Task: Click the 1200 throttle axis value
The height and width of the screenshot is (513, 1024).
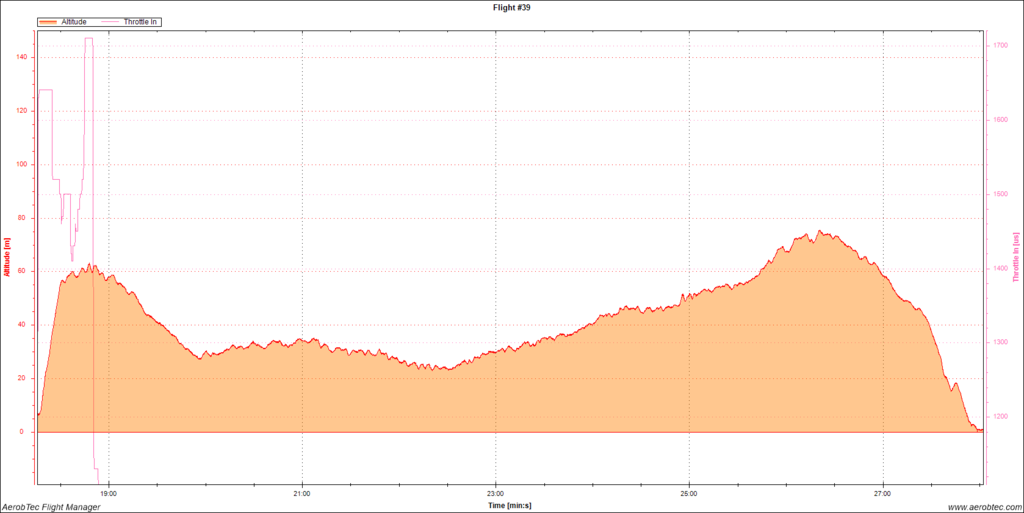Action: 998,416
